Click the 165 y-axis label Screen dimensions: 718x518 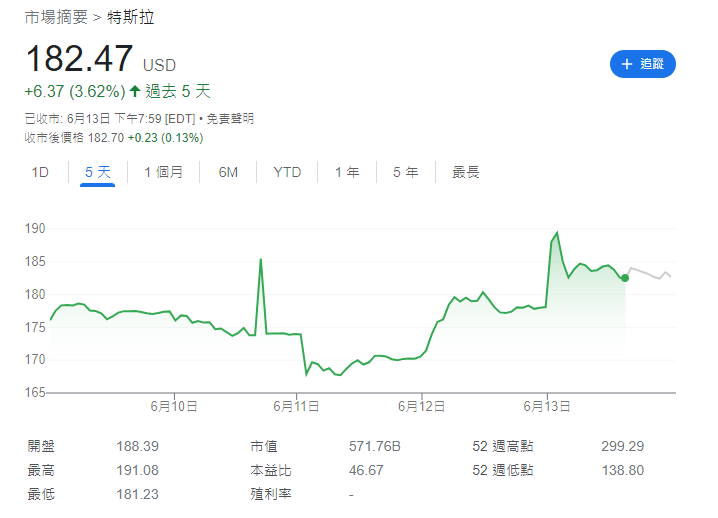[35, 393]
